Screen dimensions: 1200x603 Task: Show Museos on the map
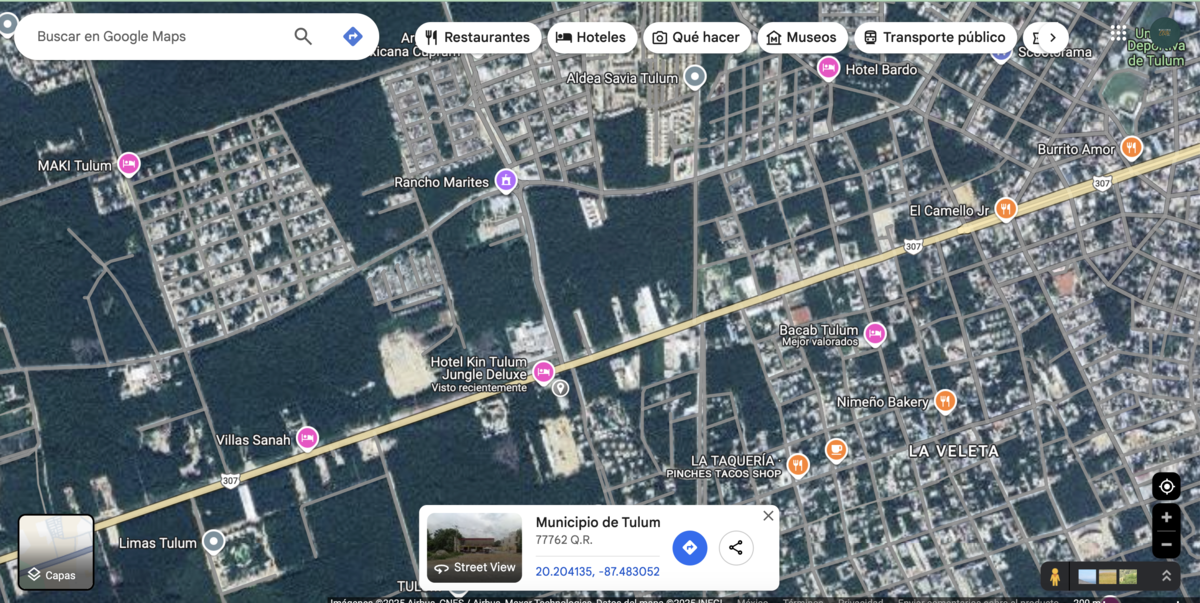(802, 38)
